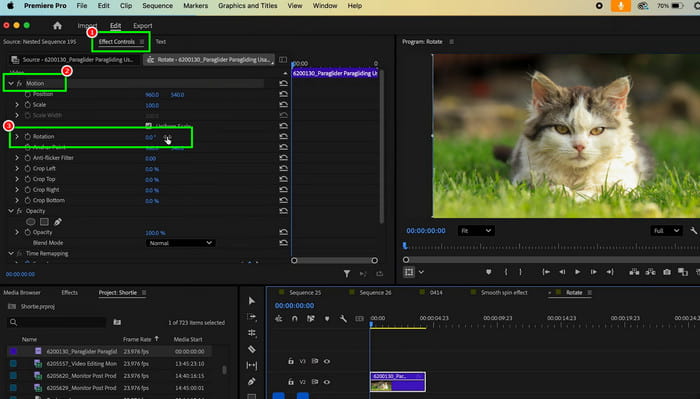Select the opacity pen mask tool
The width and height of the screenshot is (700, 399).
pyautogui.click(x=58, y=222)
